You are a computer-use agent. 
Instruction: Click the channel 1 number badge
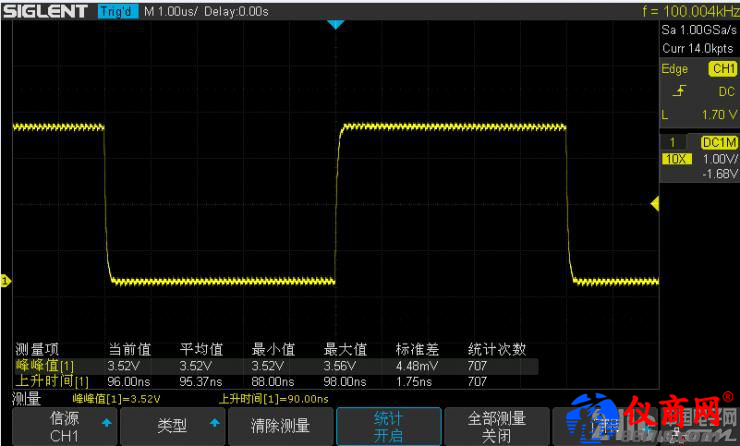click(676, 143)
